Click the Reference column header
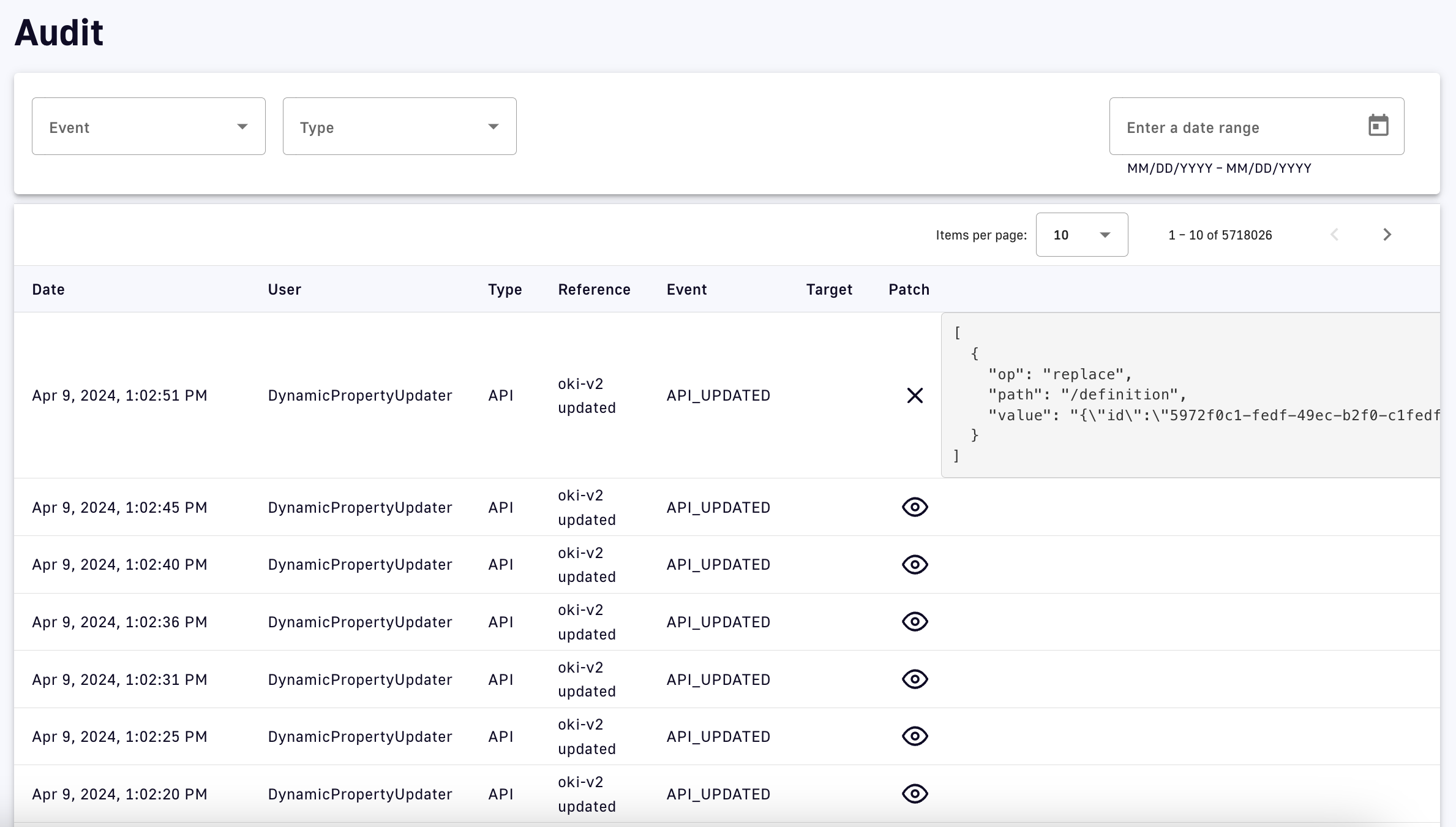 coord(594,289)
